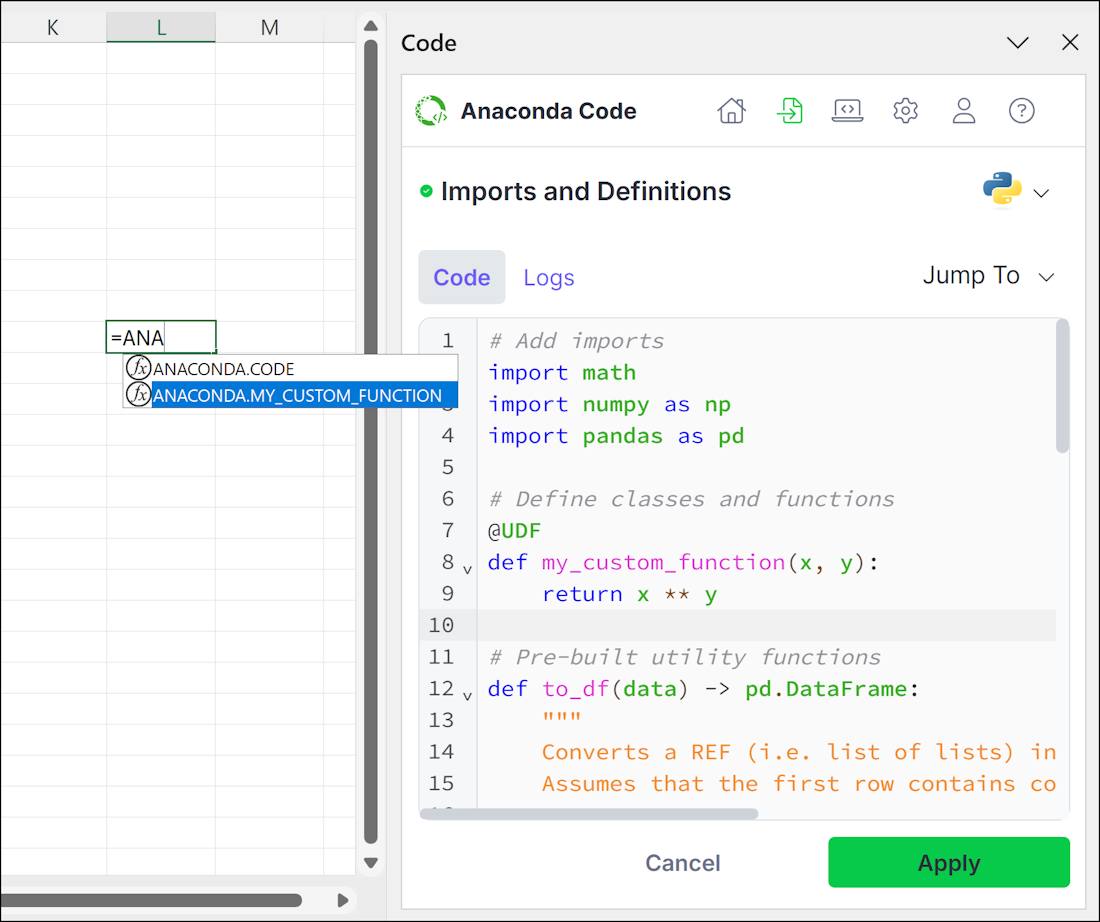Select spreadsheet column L header

coord(161,27)
